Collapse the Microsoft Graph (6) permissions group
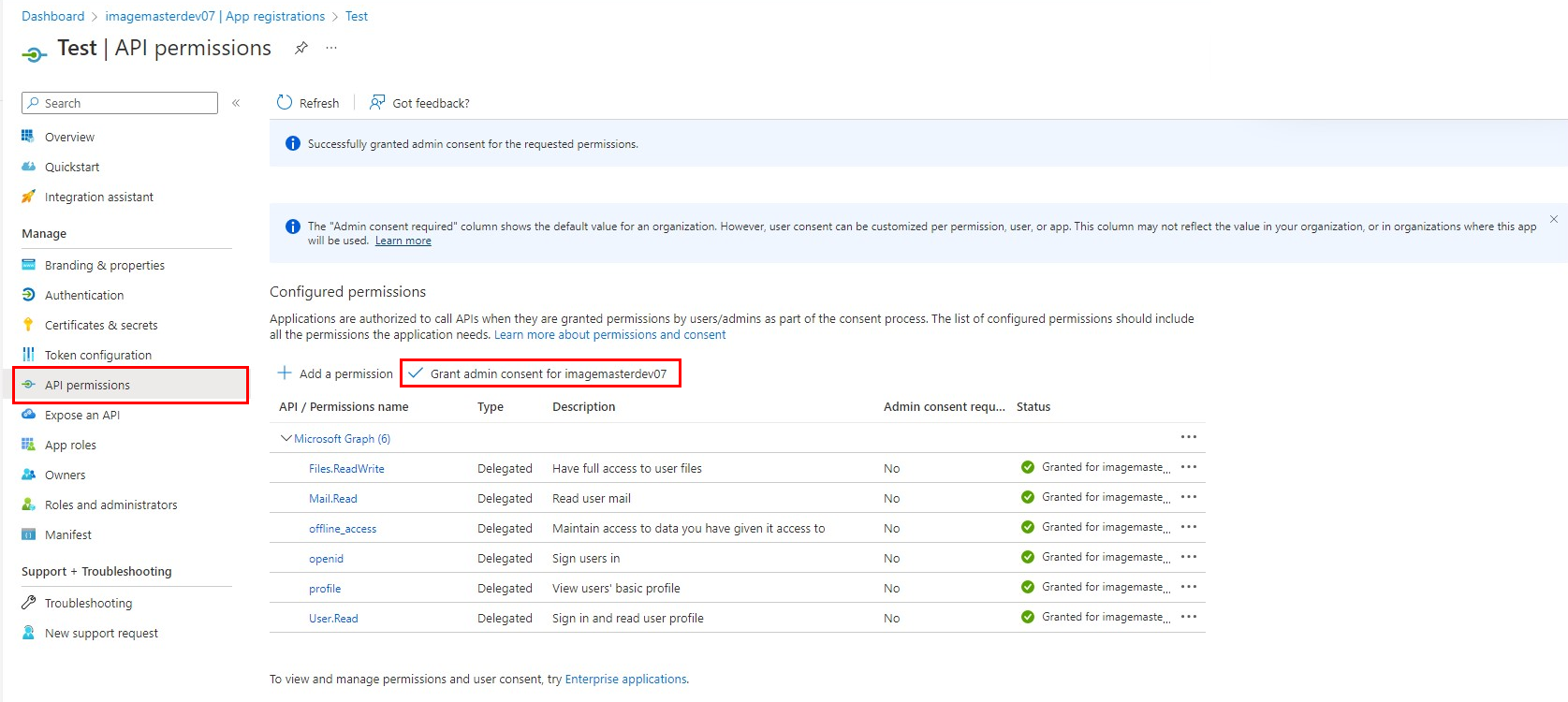Viewport: 1568px width, 702px height. point(286,438)
